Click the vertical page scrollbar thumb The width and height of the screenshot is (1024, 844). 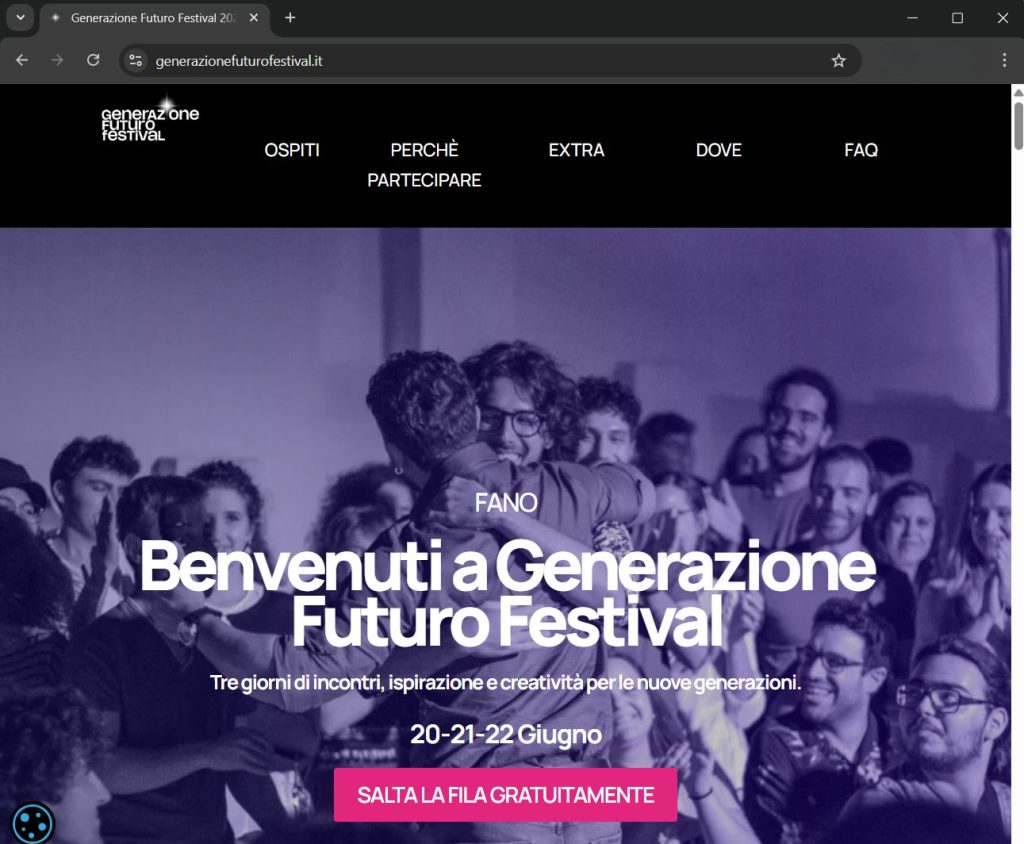click(1017, 125)
